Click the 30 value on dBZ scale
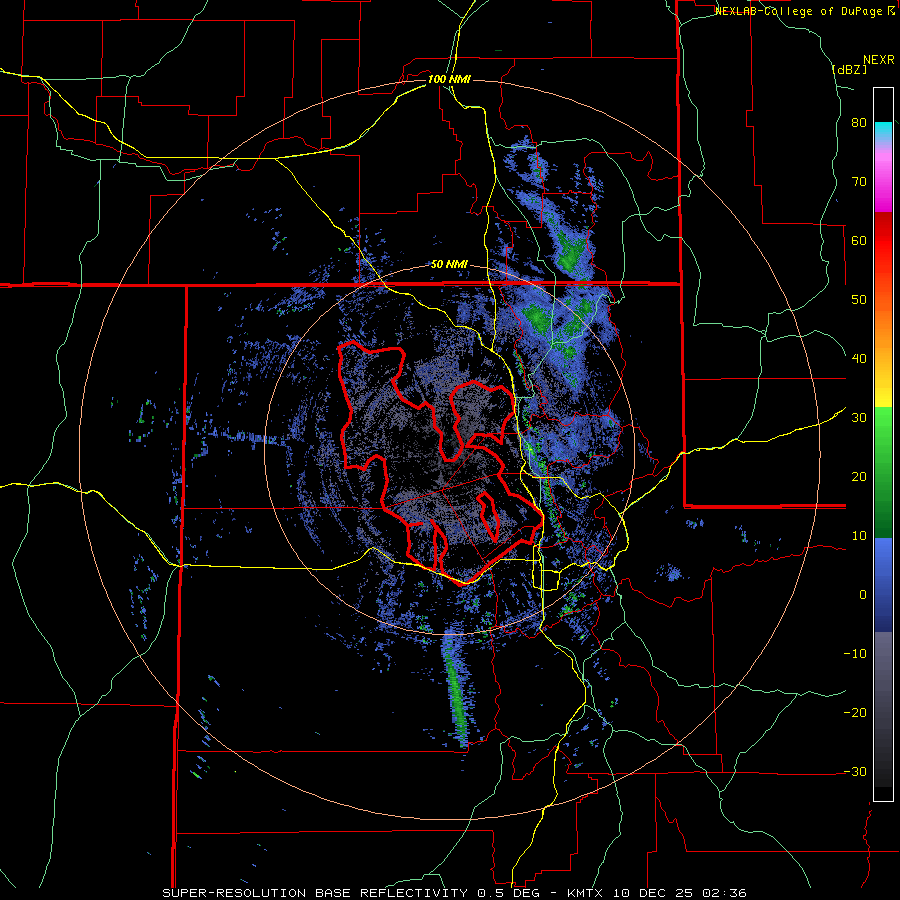 click(x=859, y=418)
